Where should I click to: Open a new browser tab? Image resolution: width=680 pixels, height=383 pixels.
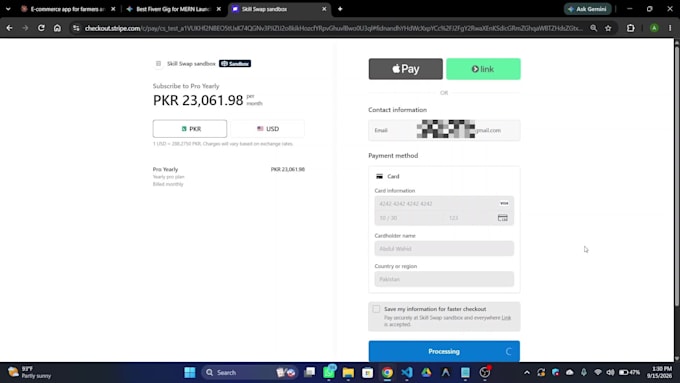point(340,9)
